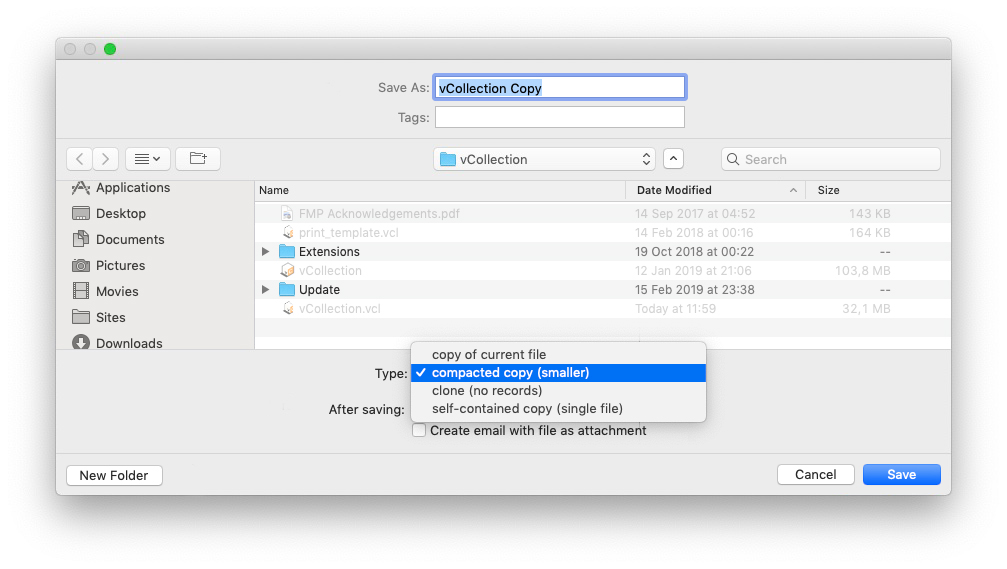Enable Create email with file as attachment
Viewport: 1007px width, 569px height.
coord(420,431)
